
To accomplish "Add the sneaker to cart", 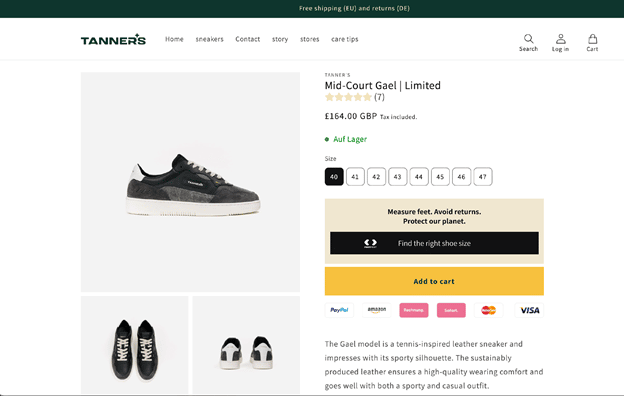I will (x=434, y=281).
